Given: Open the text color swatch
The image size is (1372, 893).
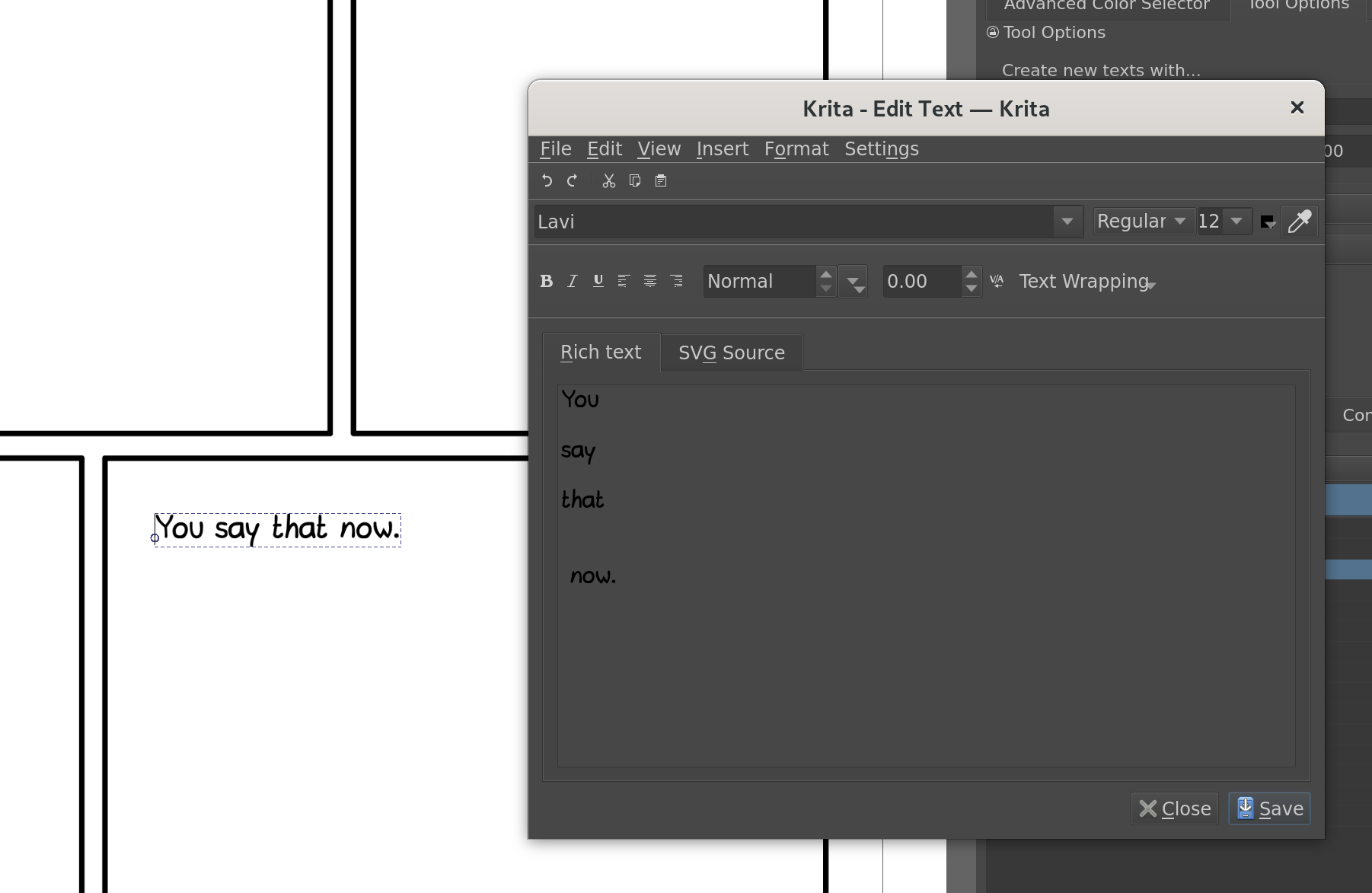Looking at the screenshot, I should tap(1267, 222).
